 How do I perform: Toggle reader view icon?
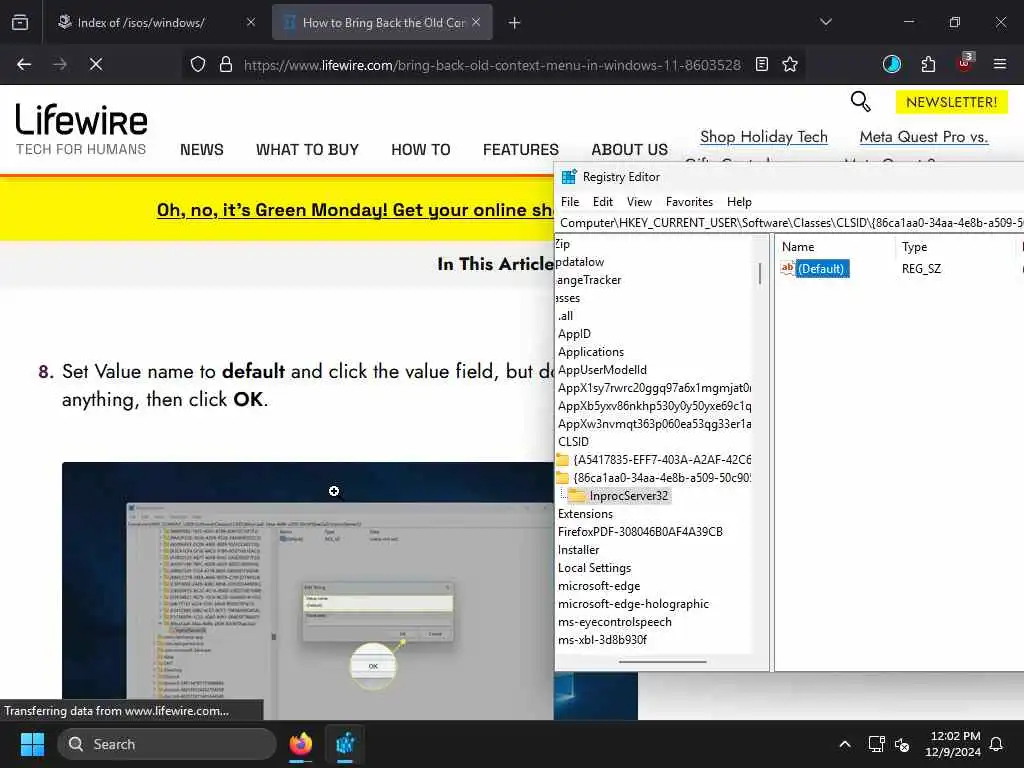[761, 65]
